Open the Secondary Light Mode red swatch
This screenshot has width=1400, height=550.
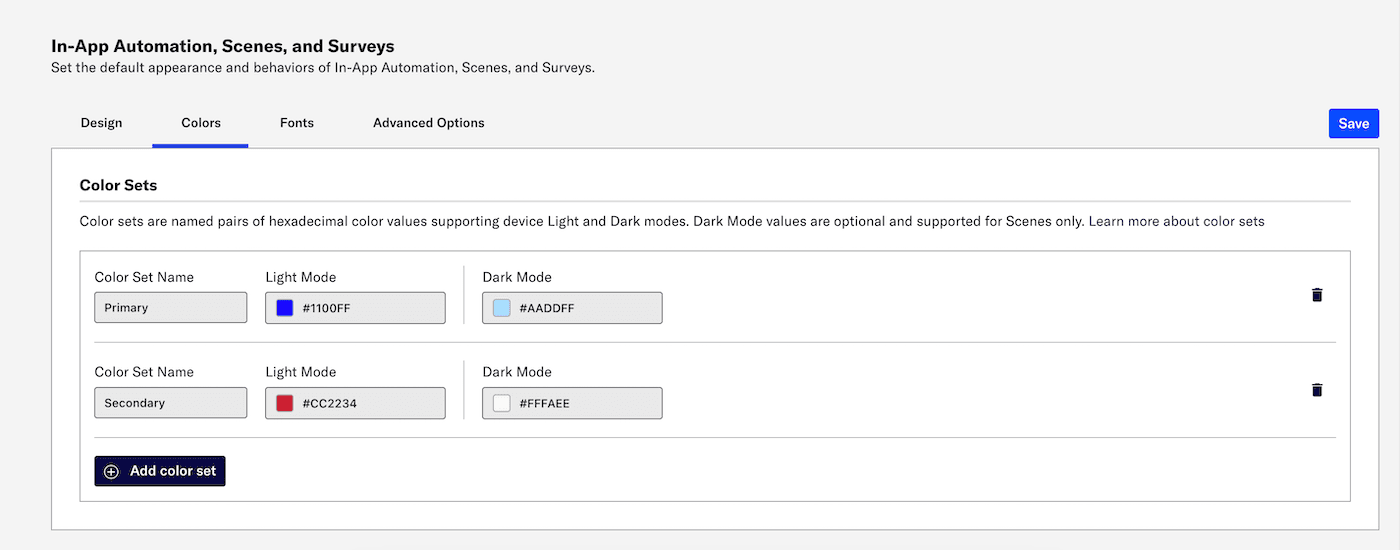284,403
